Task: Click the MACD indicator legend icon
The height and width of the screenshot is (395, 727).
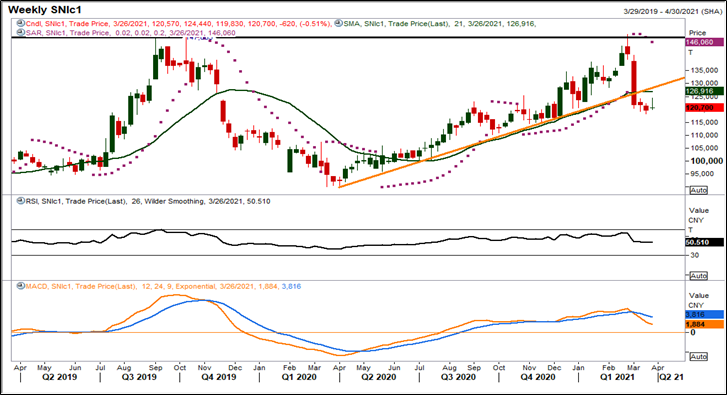Action: coord(20,286)
